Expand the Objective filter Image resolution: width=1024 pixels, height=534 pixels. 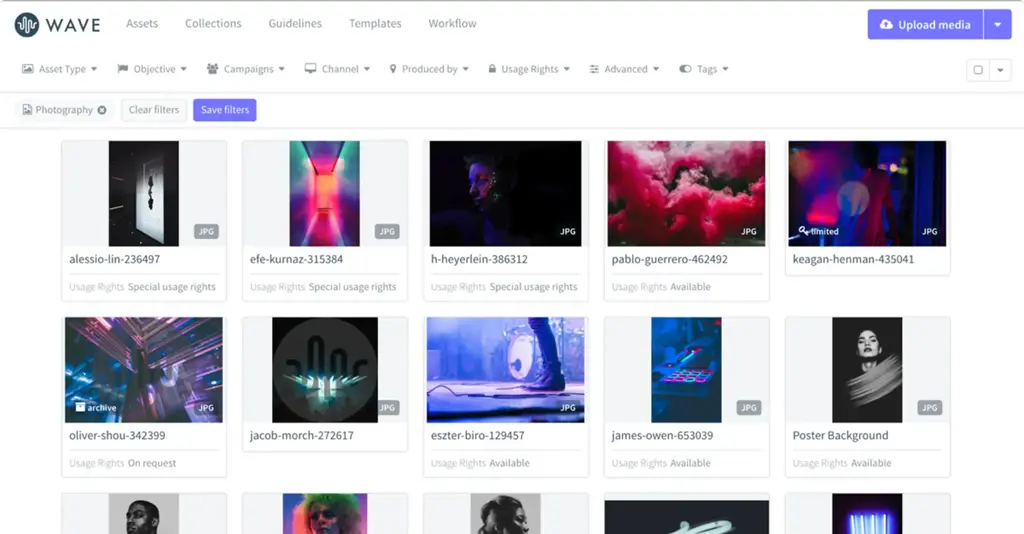(x=152, y=69)
